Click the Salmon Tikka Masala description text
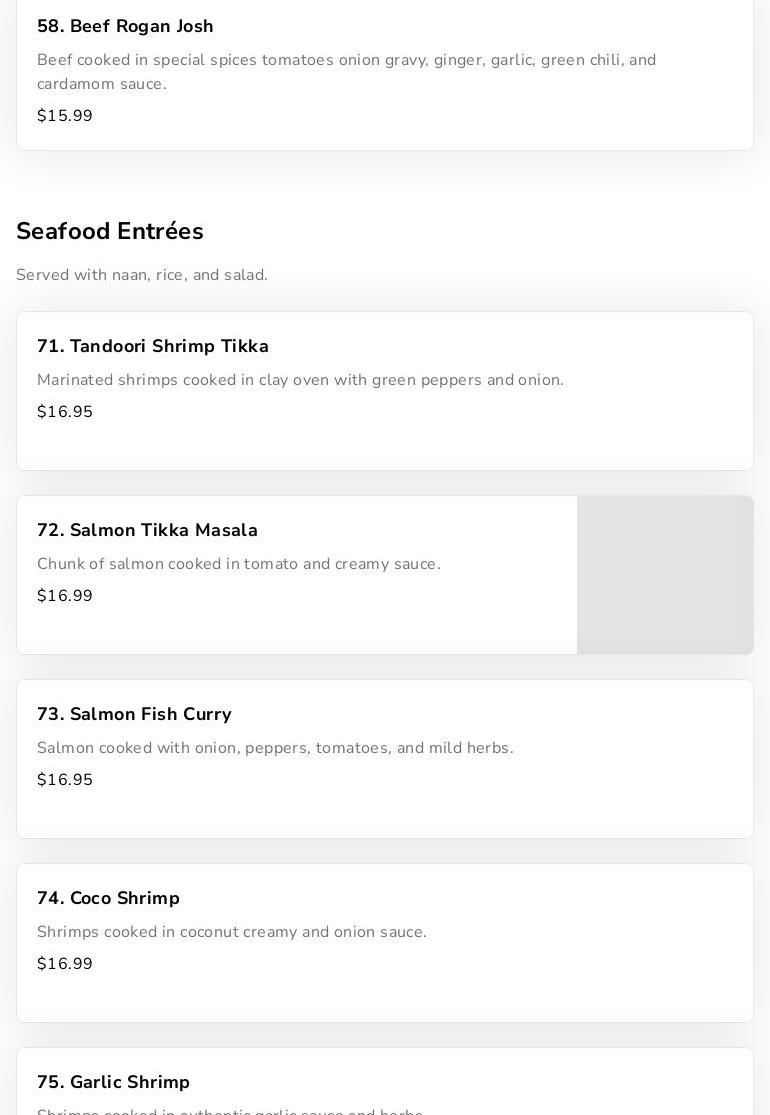The width and height of the screenshot is (770, 1115). (238, 564)
